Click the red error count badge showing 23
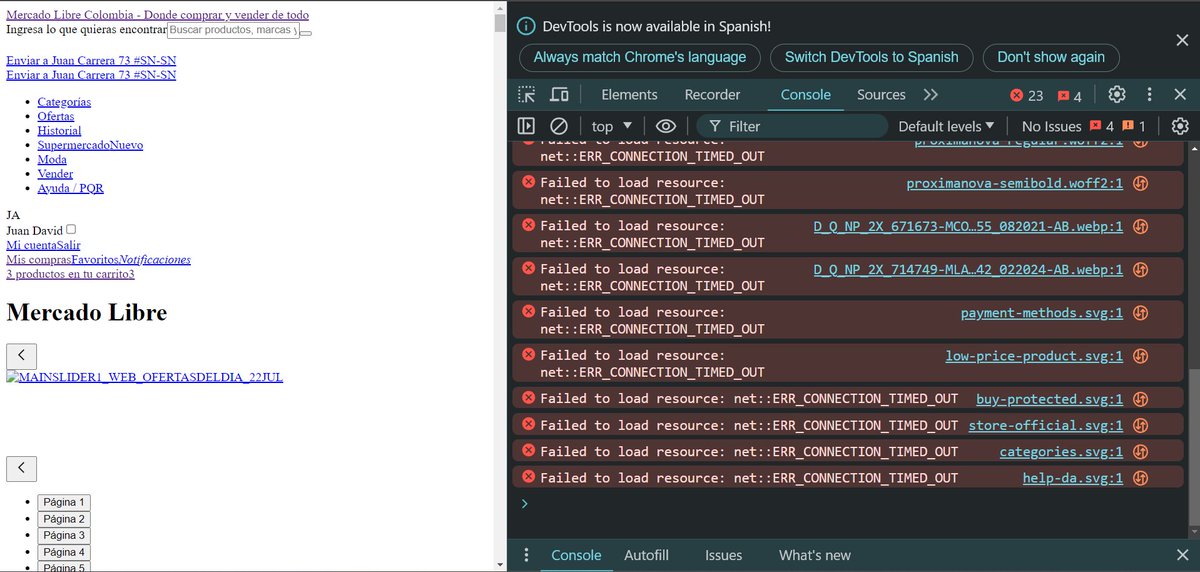This screenshot has width=1200, height=572. pos(1026,96)
